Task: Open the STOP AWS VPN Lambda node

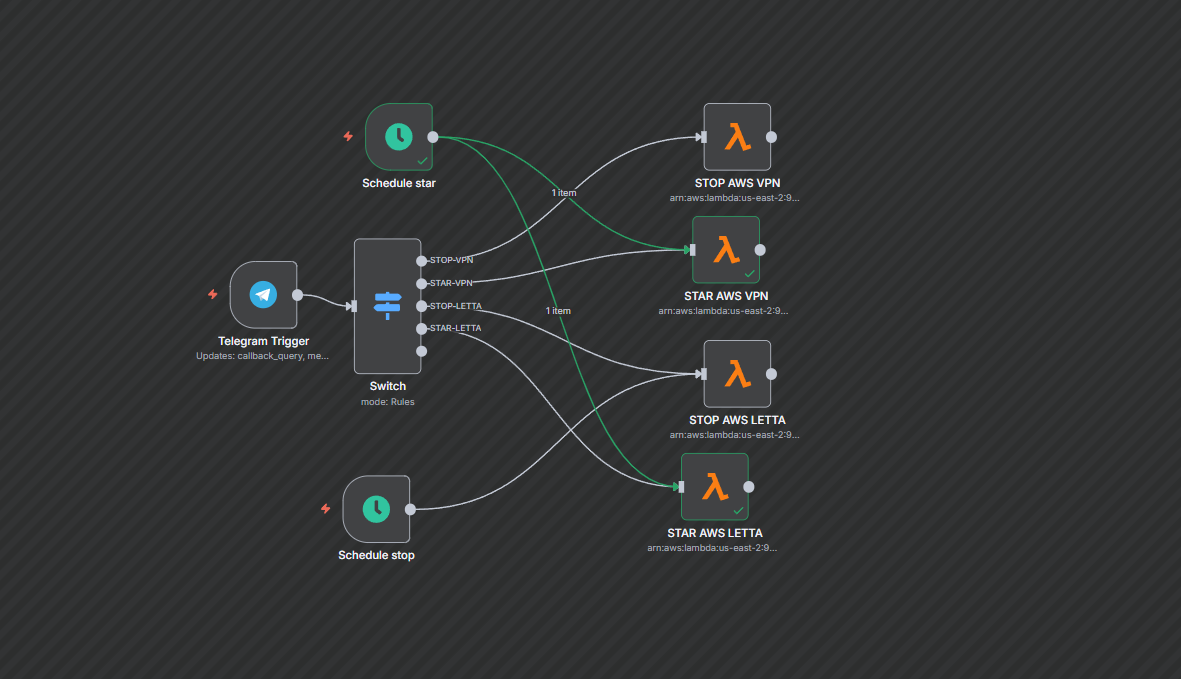Action: [x=737, y=137]
